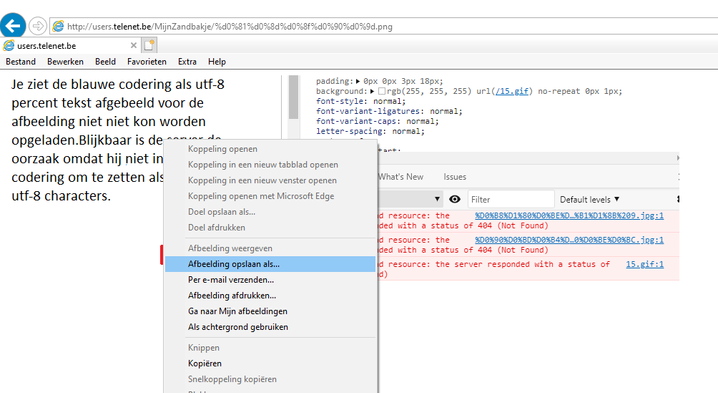Screen dimensions: 718x393
Task: Click the console Filter input field
Action: pyautogui.click(x=511, y=199)
